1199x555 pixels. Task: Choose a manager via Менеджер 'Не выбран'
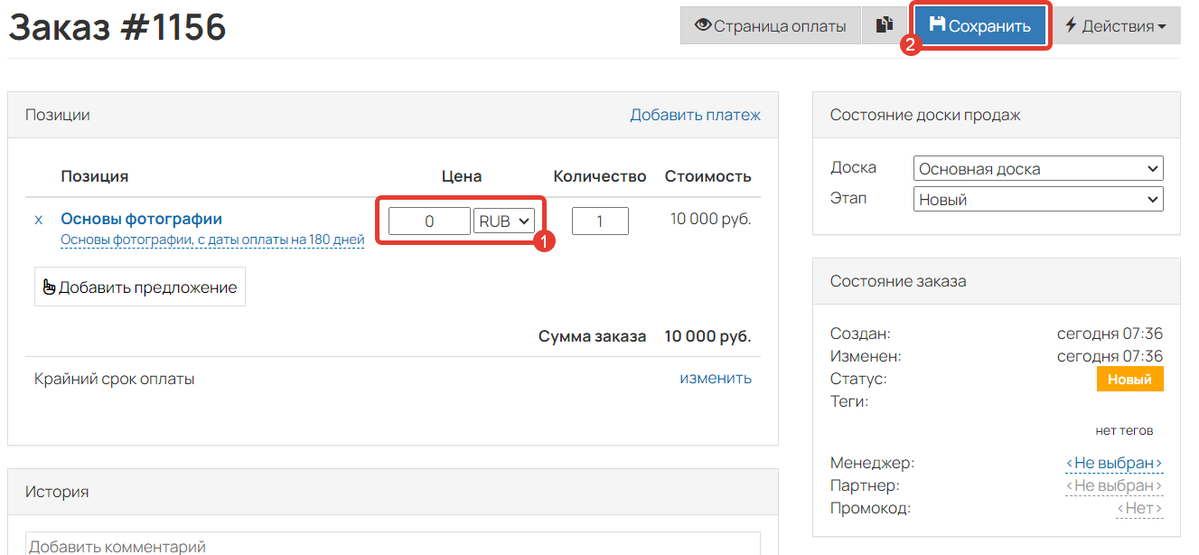coord(1114,463)
